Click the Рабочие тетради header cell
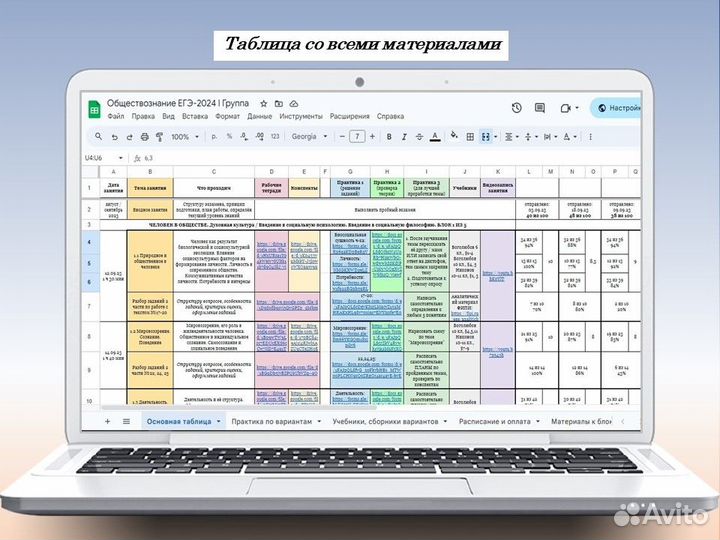Image resolution: width=720 pixels, height=540 pixels. [271, 188]
